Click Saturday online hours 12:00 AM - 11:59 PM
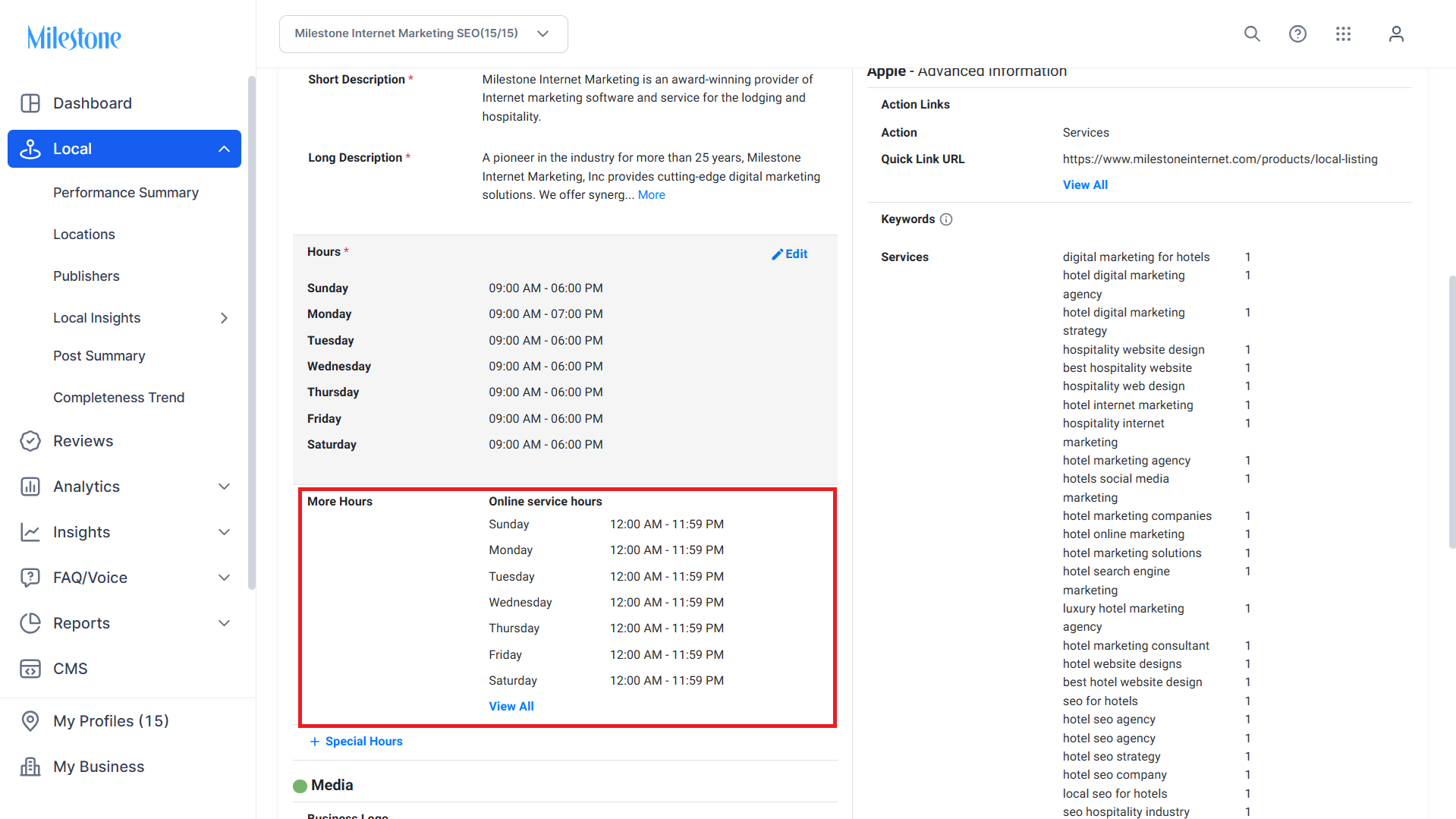Viewport: 1456px width, 819px height. pos(667,681)
